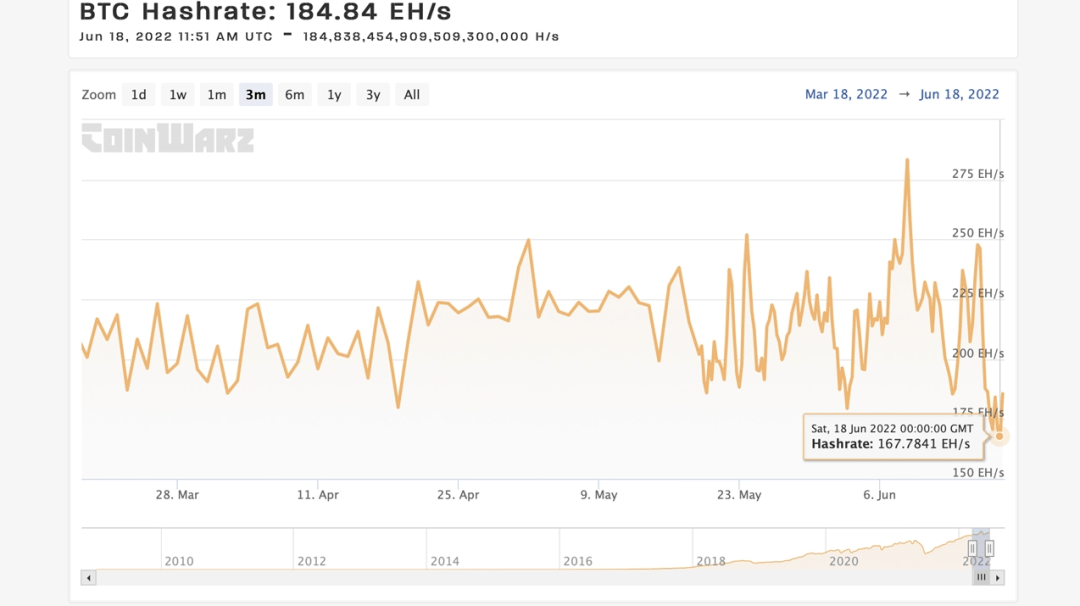Screen dimensions: 1080x606
Task: Switch zoom to 1m
Action: [x=216, y=95]
